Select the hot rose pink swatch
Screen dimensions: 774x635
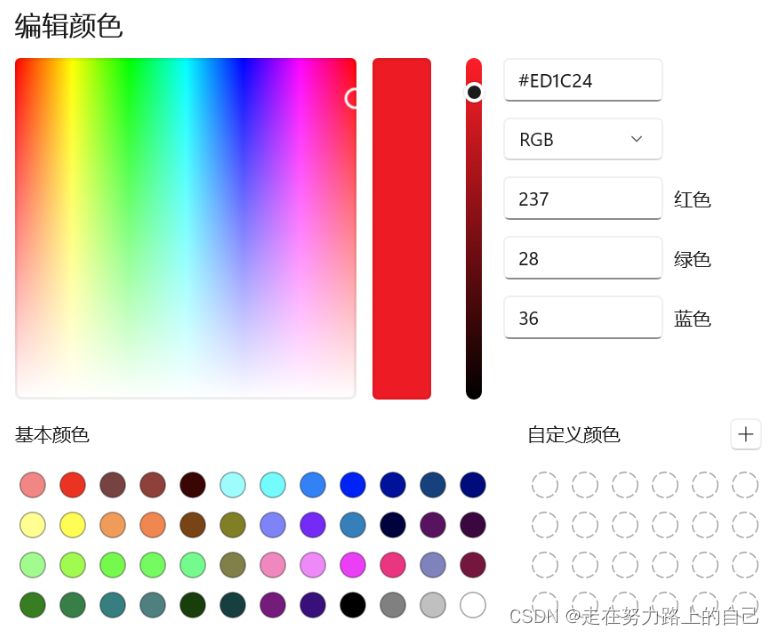(x=393, y=565)
